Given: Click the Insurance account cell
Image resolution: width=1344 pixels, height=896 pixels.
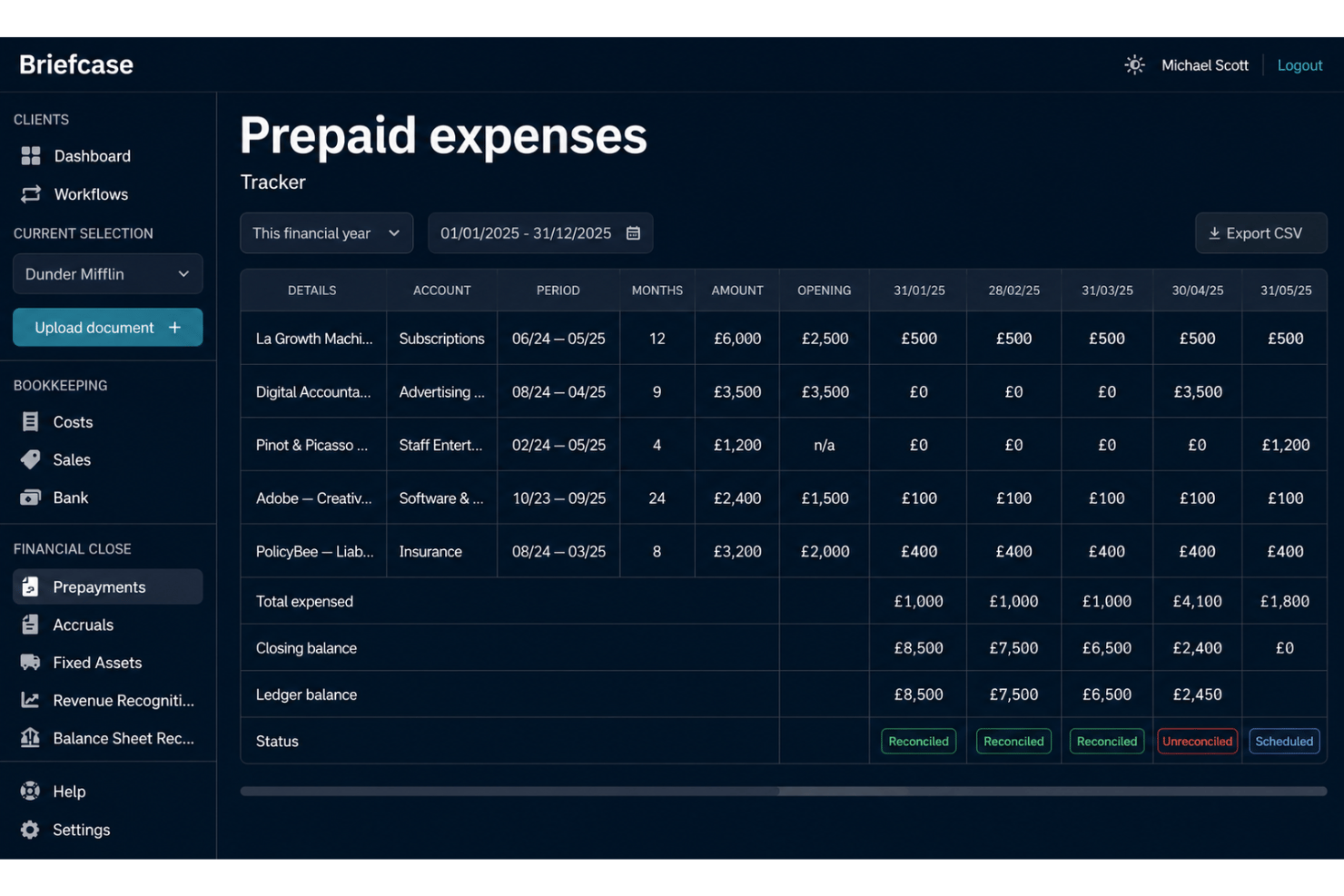Looking at the screenshot, I should [441, 551].
